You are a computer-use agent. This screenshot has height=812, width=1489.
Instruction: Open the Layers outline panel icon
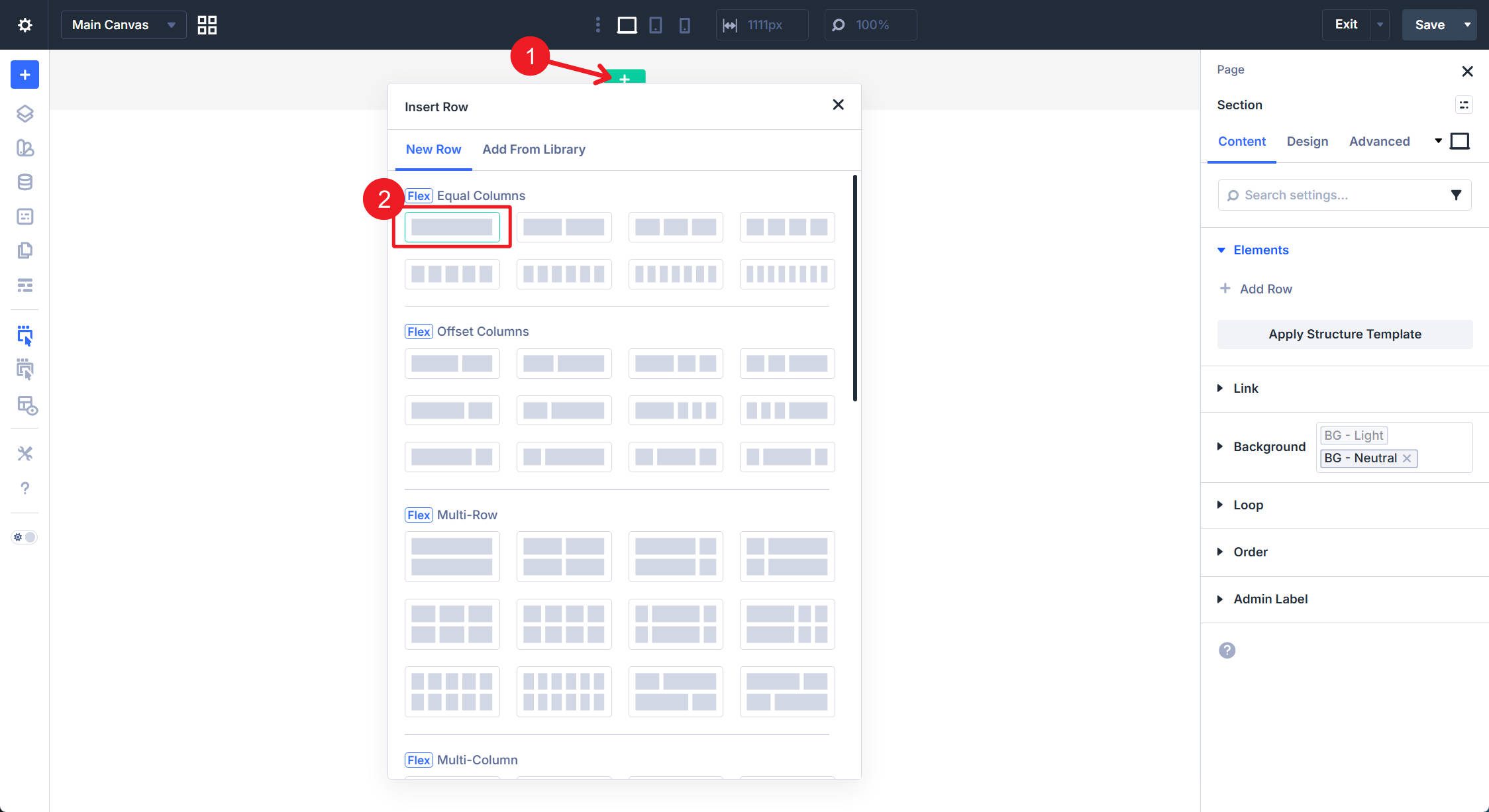(x=25, y=113)
